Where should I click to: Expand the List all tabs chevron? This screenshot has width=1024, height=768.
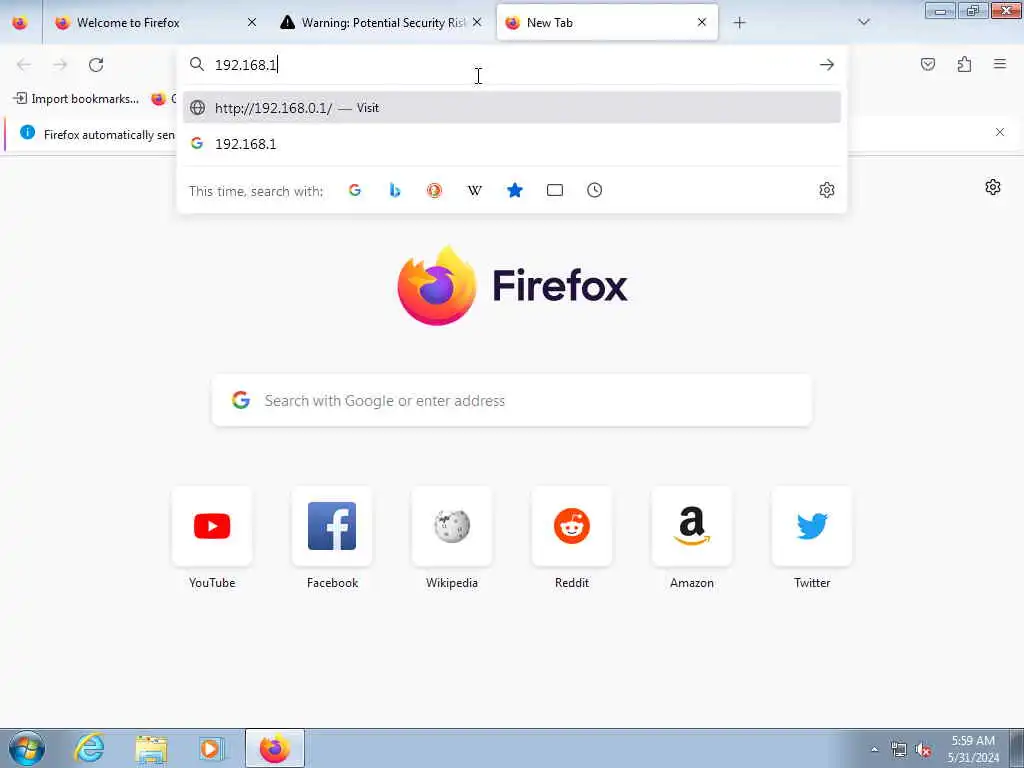(864, 22)
